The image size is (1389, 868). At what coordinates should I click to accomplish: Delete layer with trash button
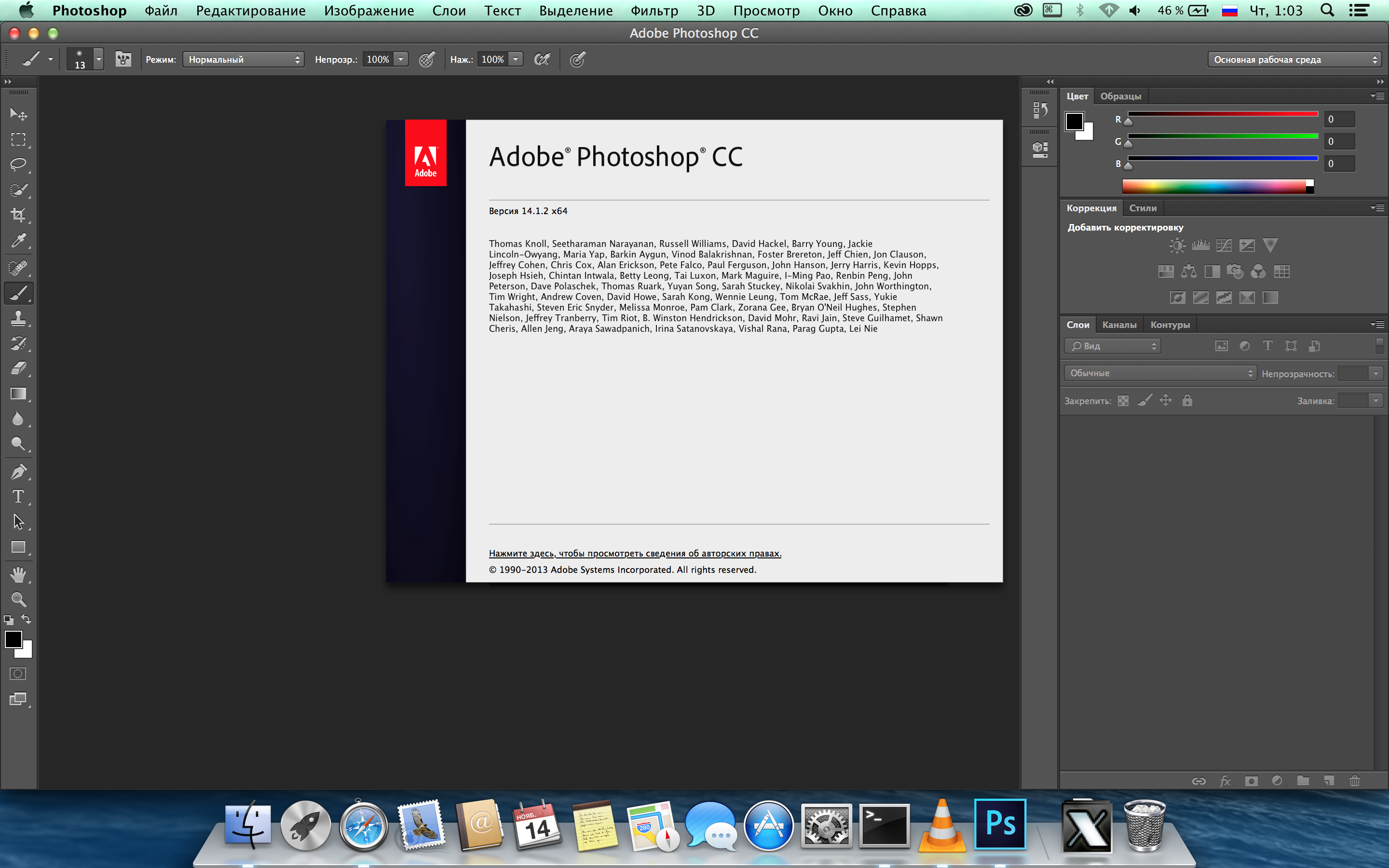(1355, 781)
